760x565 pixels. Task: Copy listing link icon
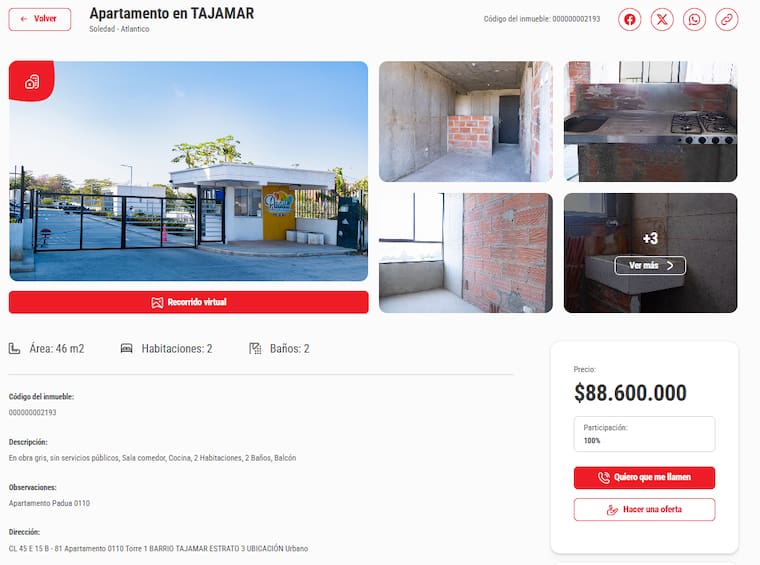tap(727, 19)
